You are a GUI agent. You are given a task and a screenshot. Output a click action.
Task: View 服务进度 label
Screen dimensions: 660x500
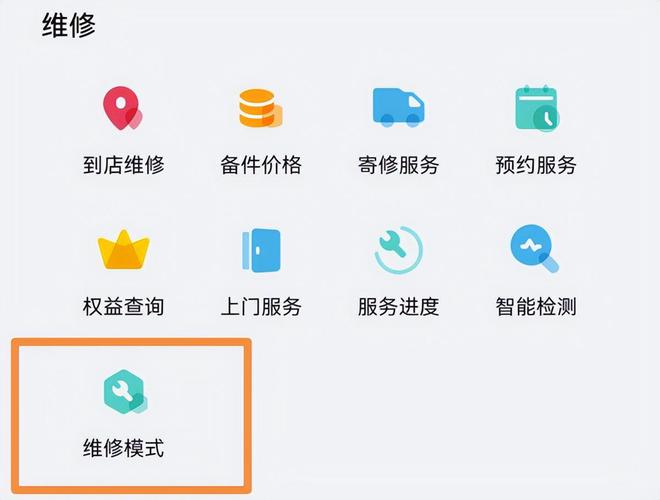[x=398, y=306]
